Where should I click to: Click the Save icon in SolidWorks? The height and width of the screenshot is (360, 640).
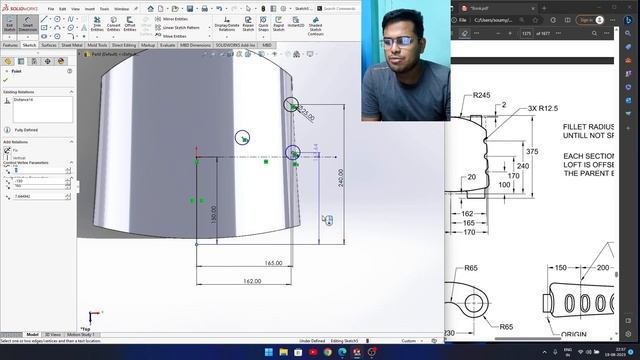pos(190,9)
